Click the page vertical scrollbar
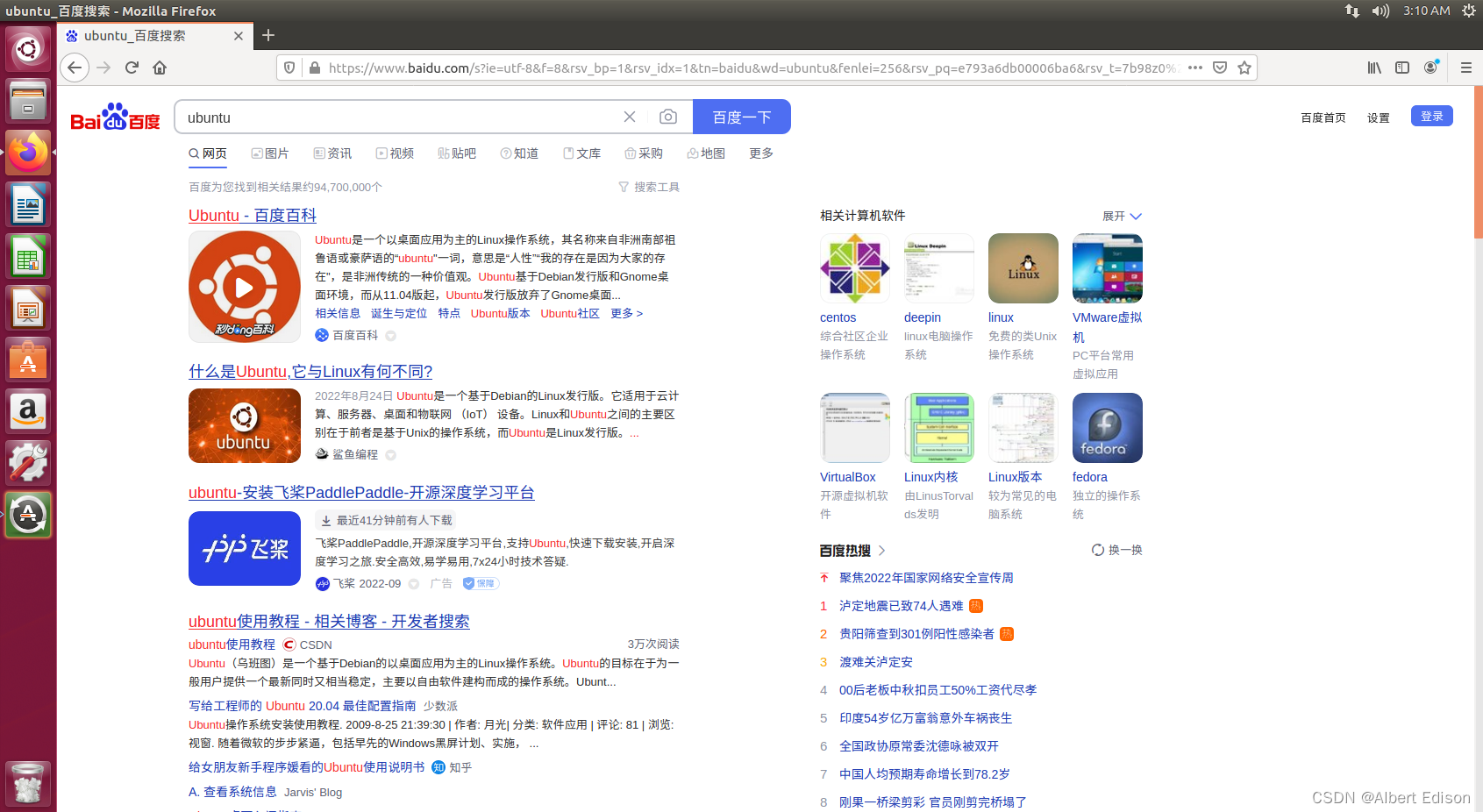This screenshot has height=812, width=1483. (1478, 162)
